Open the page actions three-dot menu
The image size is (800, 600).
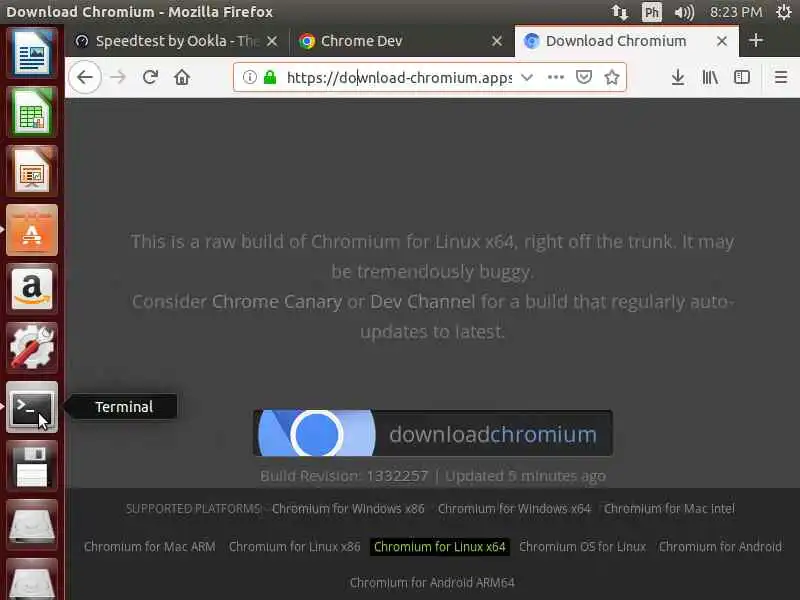(556, 77)
